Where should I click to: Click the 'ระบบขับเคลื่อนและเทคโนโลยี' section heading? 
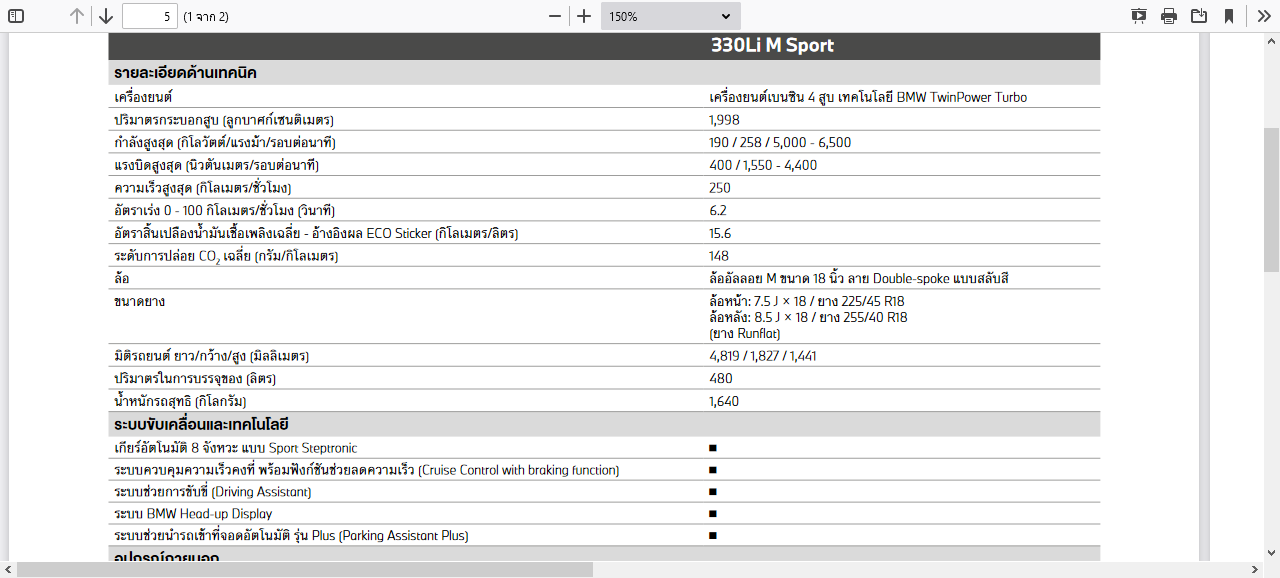pyautogui.click(x=202, y=425)
